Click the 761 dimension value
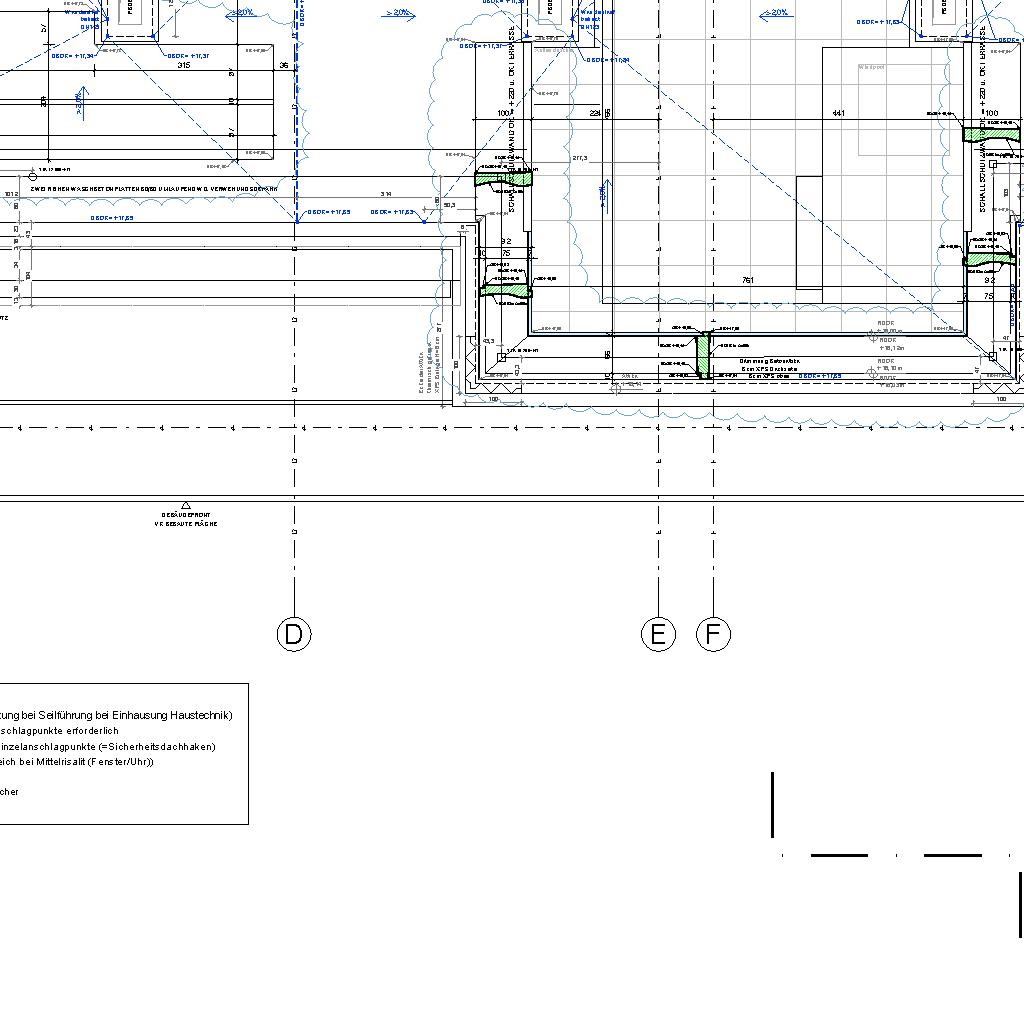 (748, 280)
